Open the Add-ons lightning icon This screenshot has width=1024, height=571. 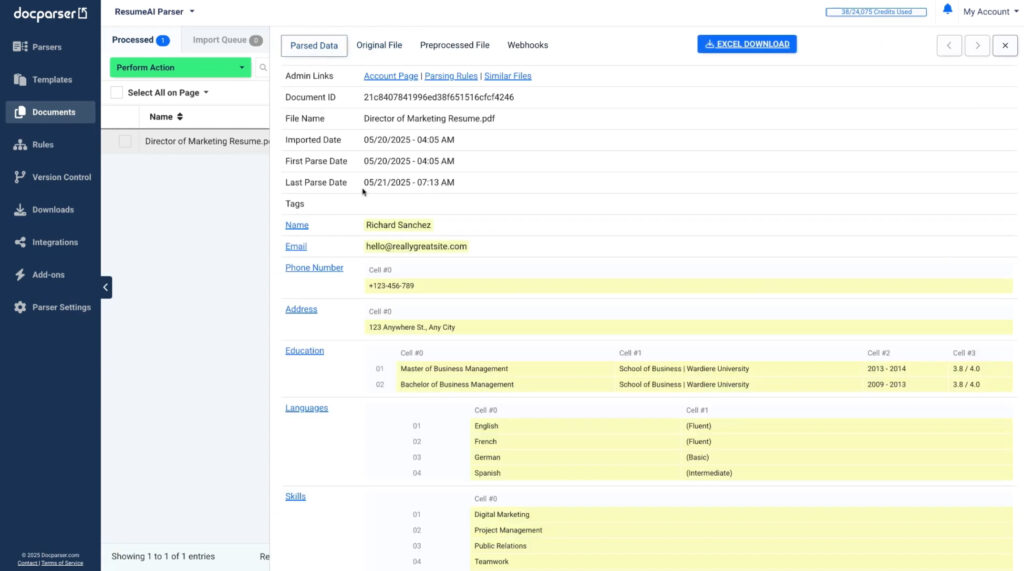point(20,275)
